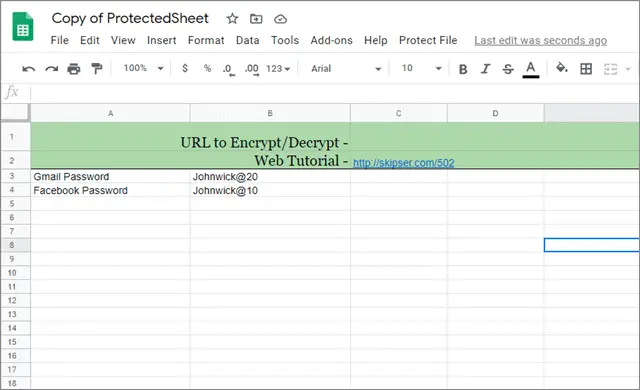Open the font size 10 dropdown

coord(421,68)
